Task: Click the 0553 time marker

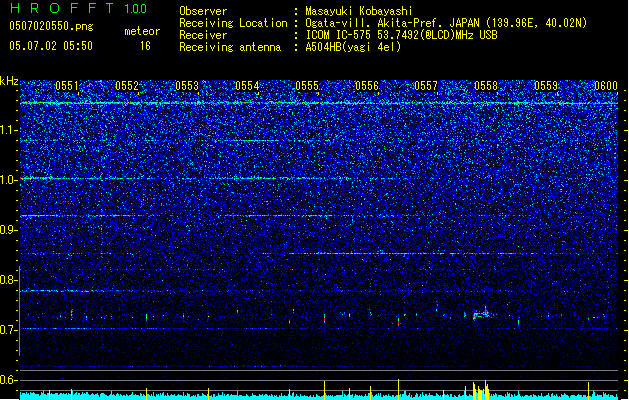Action: tap(187, 86)
